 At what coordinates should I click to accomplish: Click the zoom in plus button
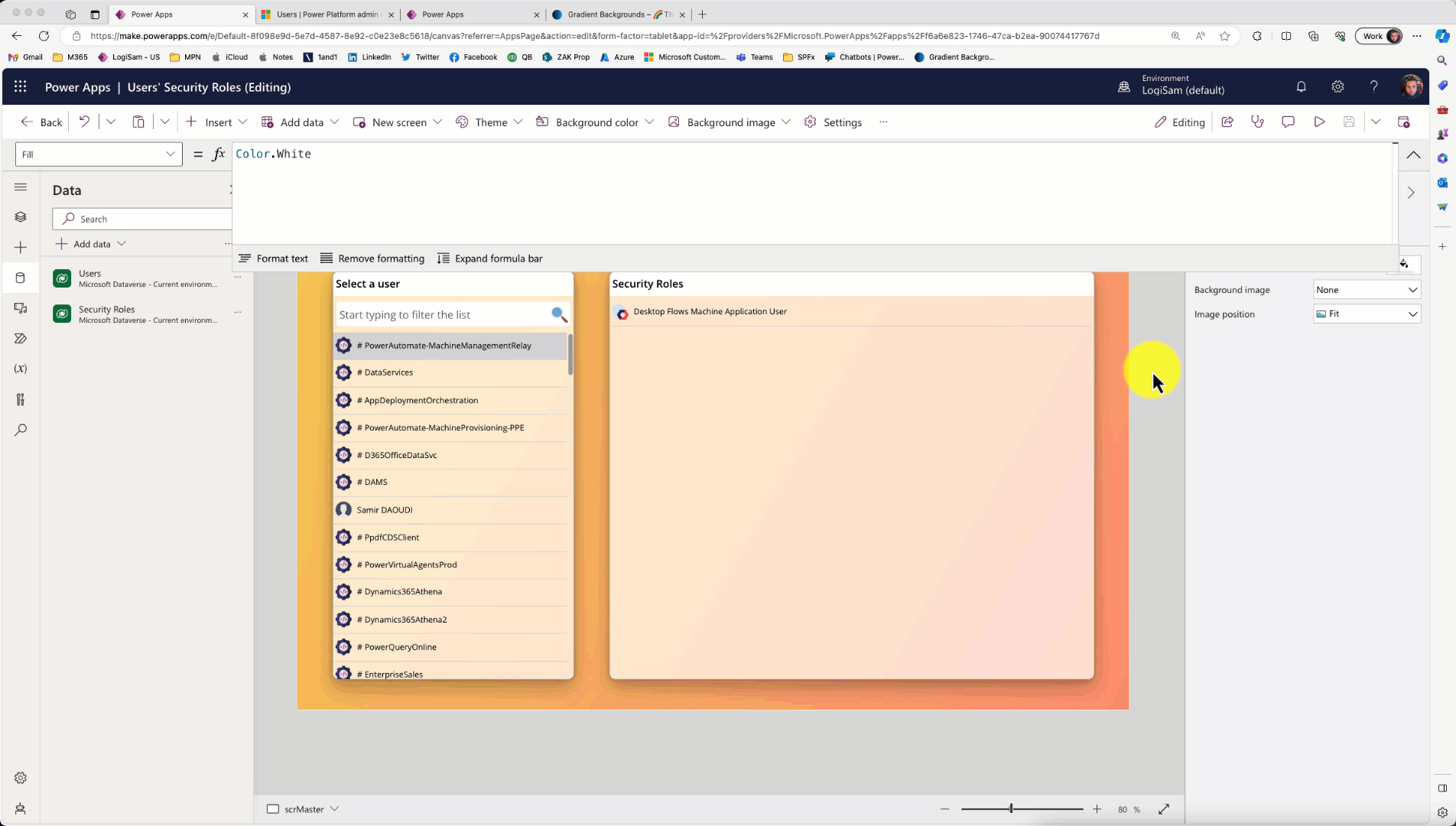point(1097,809)
